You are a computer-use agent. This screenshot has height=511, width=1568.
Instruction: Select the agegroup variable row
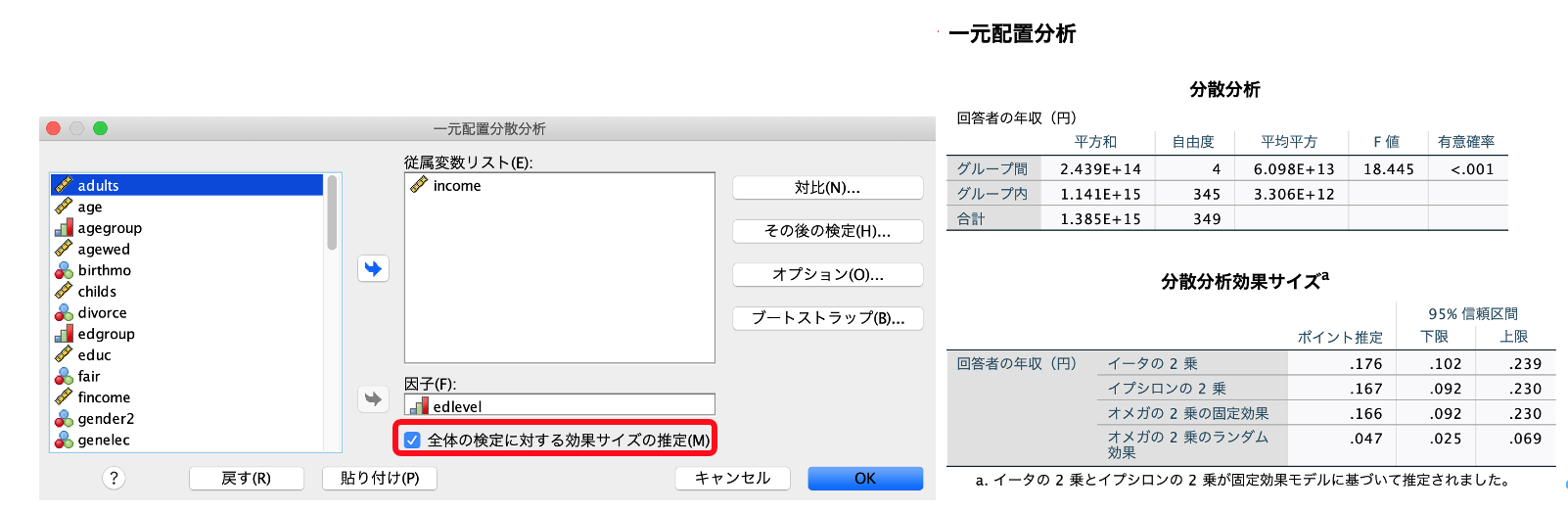click(x=187, y=228)
